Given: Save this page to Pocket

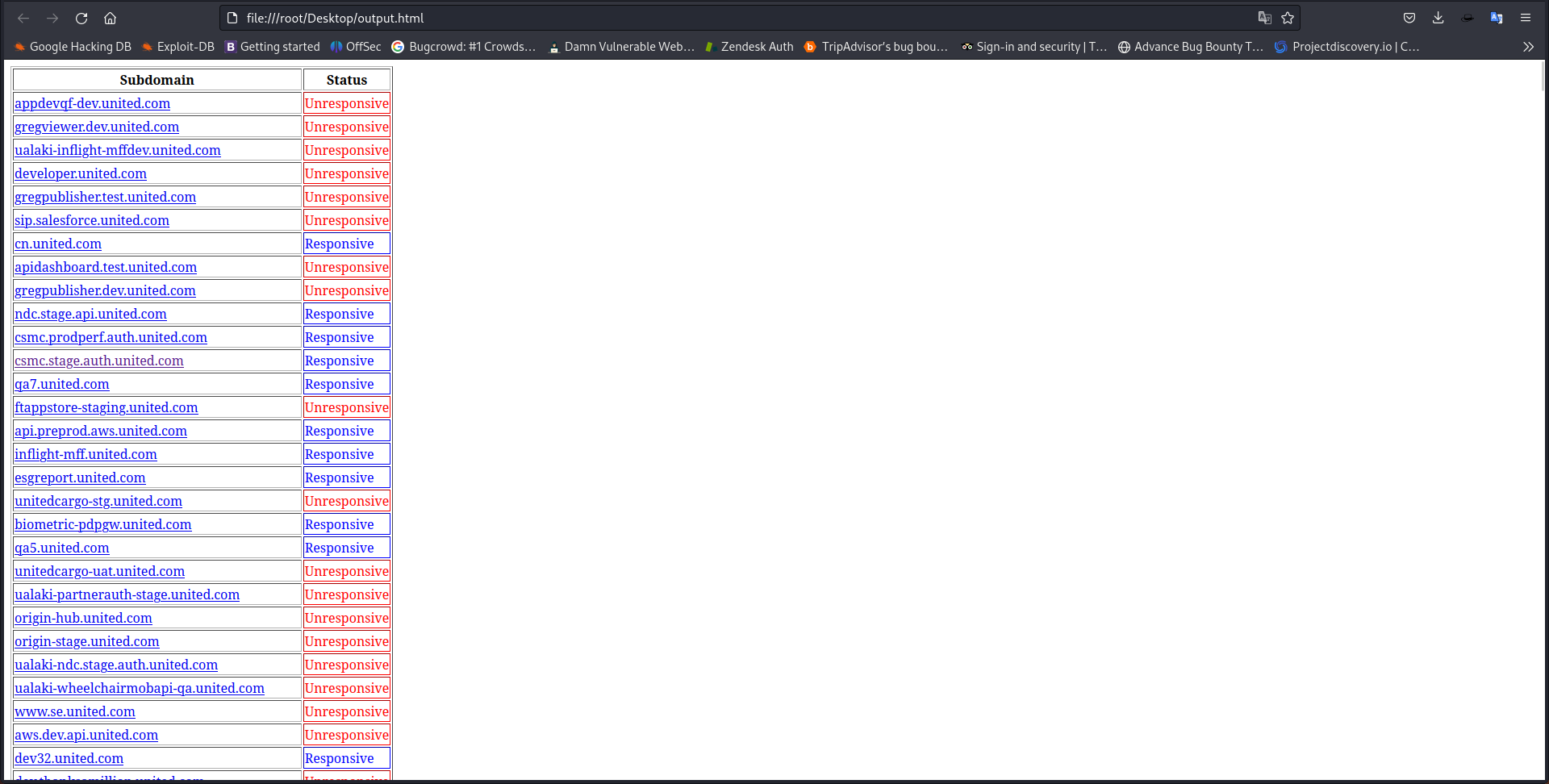Looking at the screenshot, I should click(1409, 18).
